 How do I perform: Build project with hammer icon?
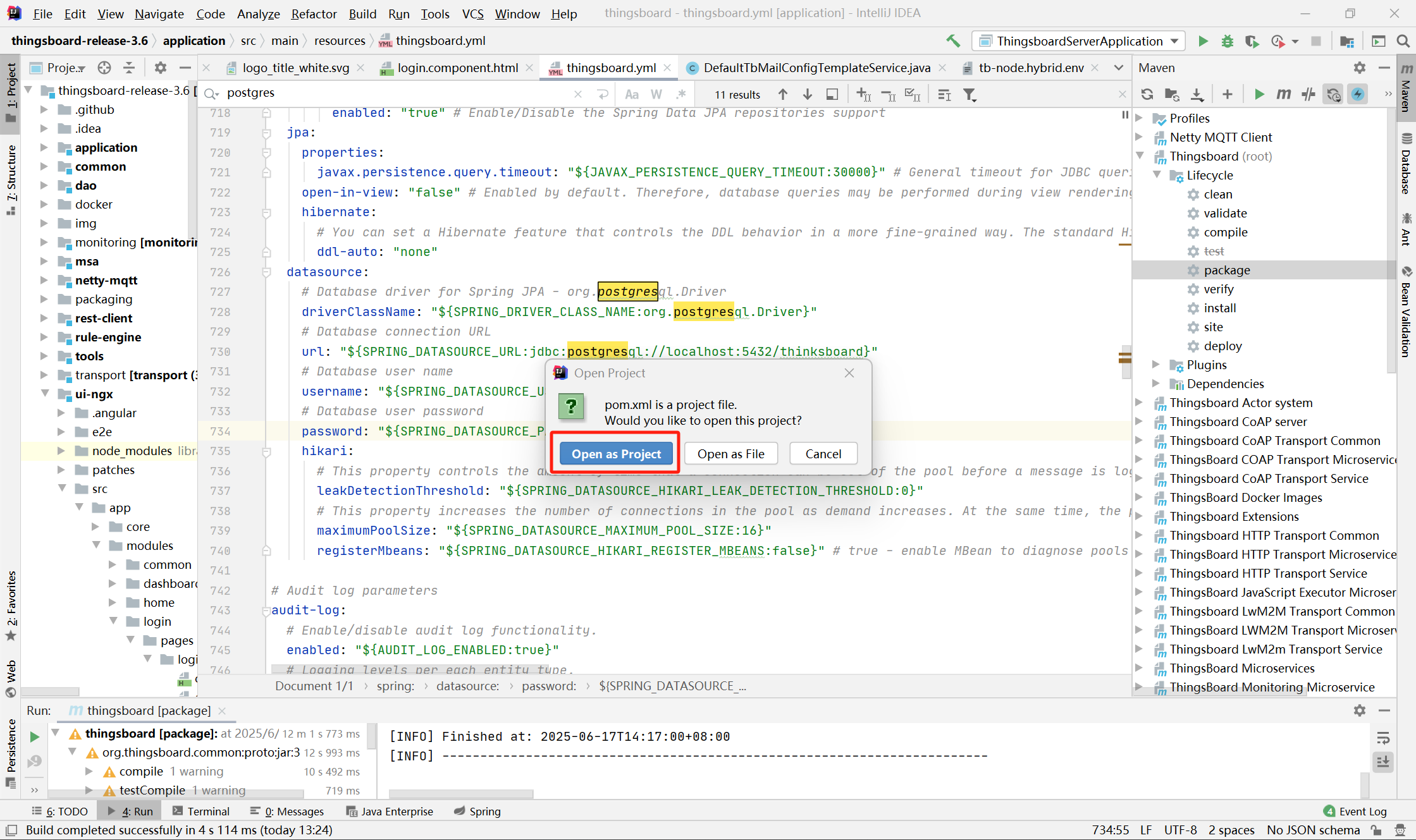point(953,41)
